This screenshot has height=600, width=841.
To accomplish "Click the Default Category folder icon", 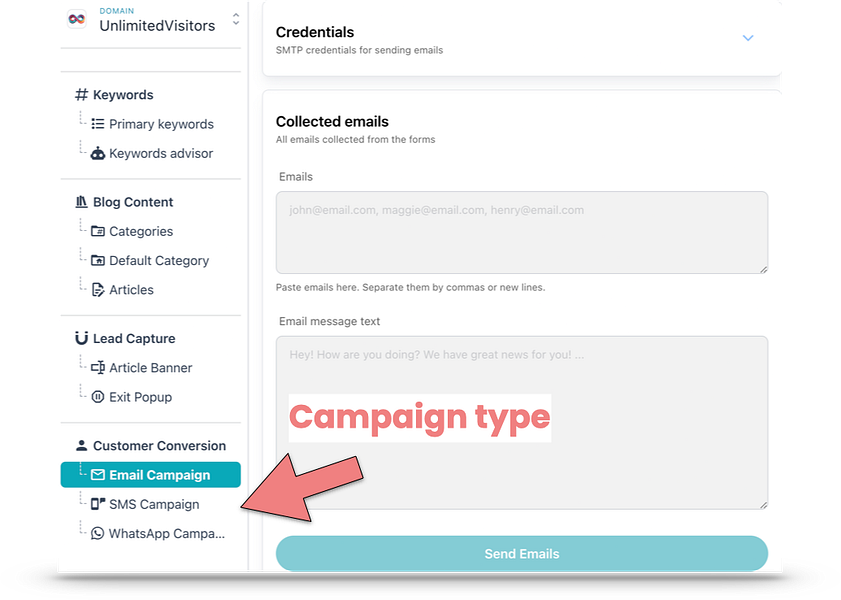I will [x=98, y=260].
